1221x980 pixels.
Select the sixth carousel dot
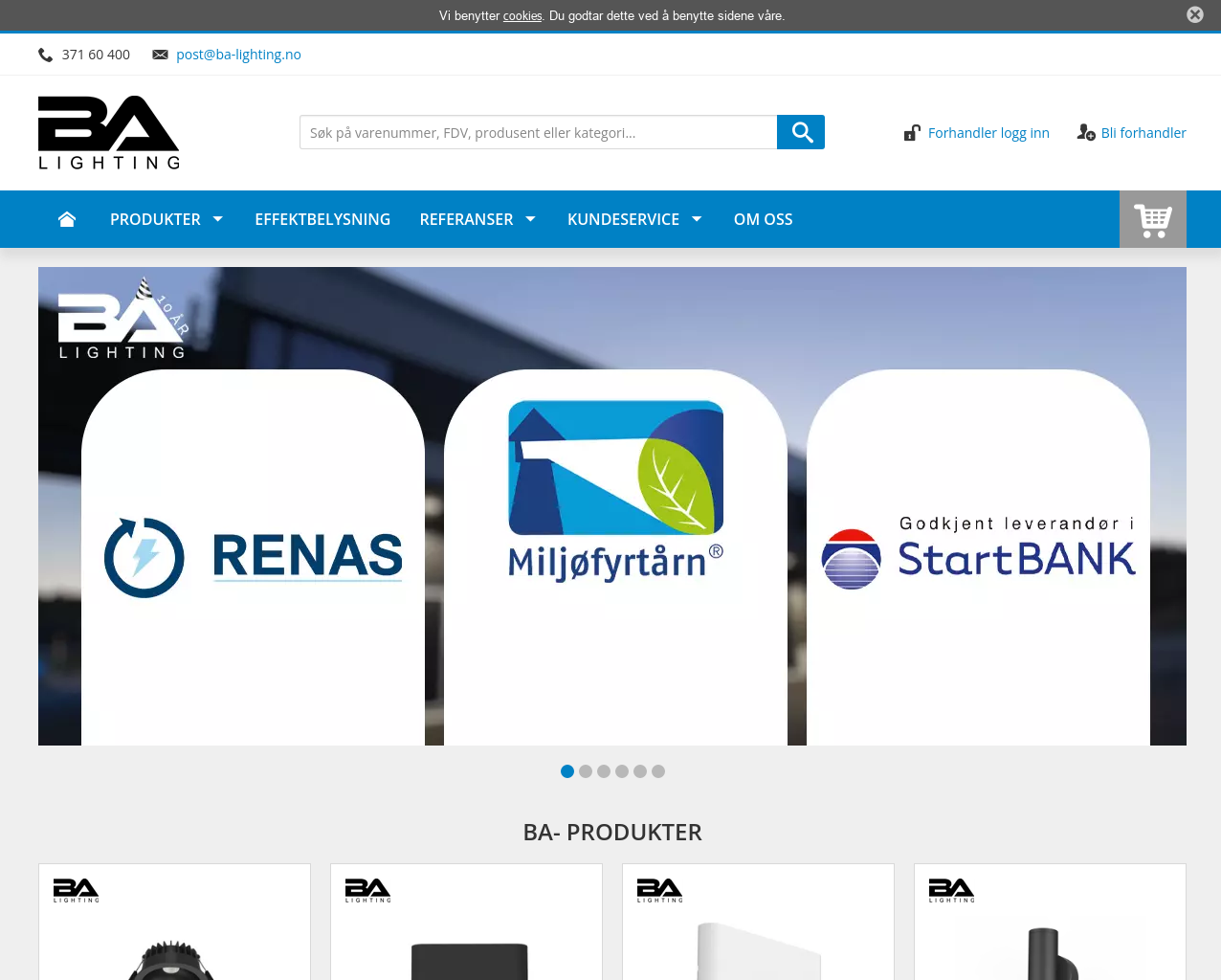point(658,771)
